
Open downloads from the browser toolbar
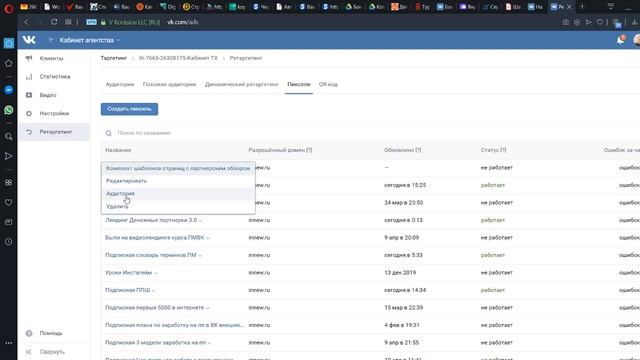click(x=635, y=22)
